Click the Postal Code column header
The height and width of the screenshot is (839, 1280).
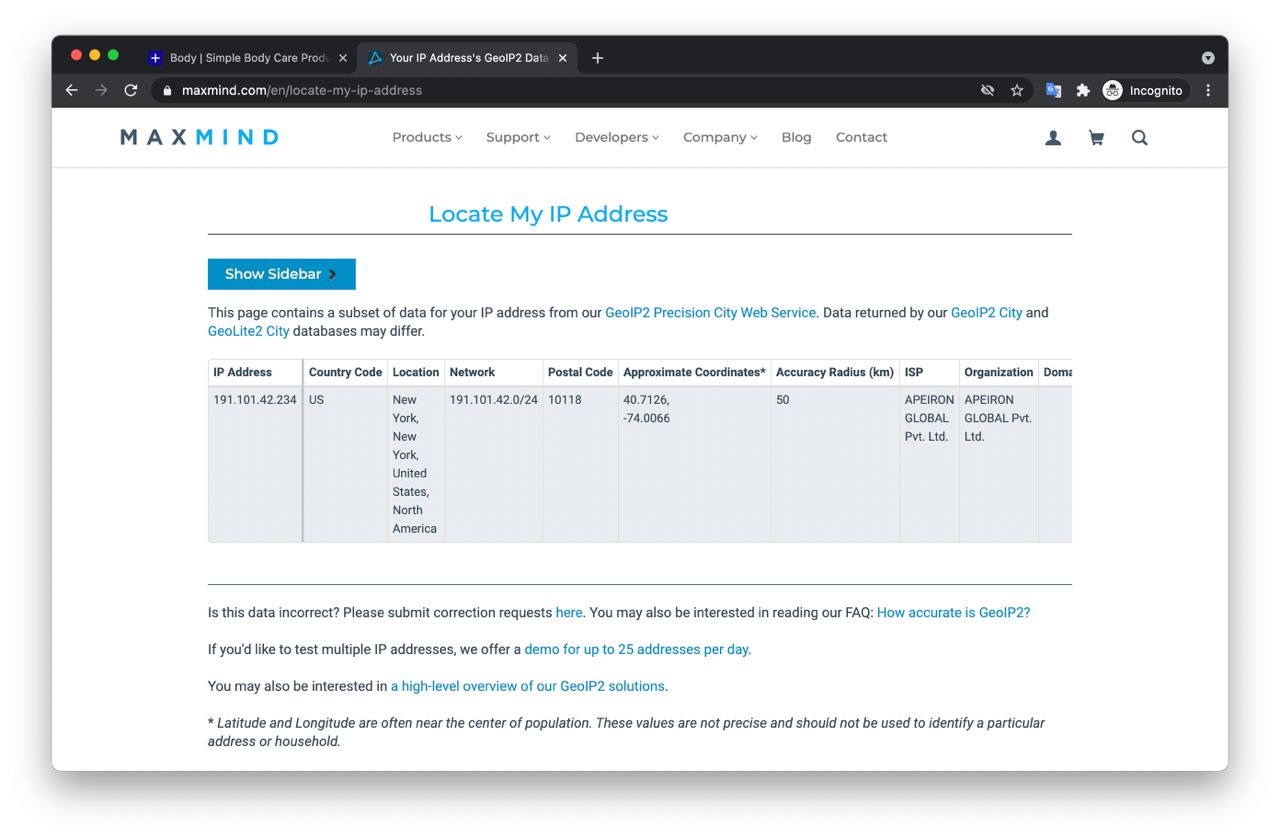pos(580,372)
